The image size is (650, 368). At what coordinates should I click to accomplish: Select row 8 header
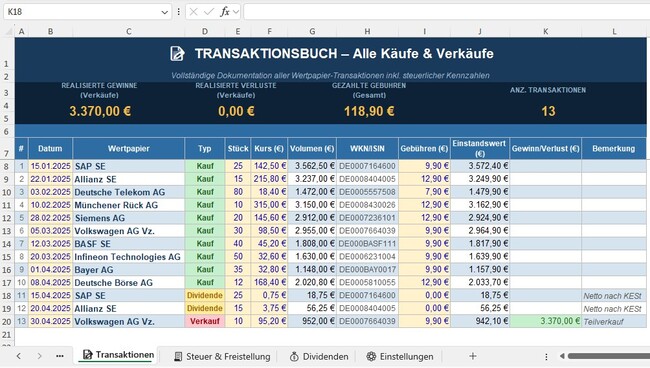coord(7,167)
